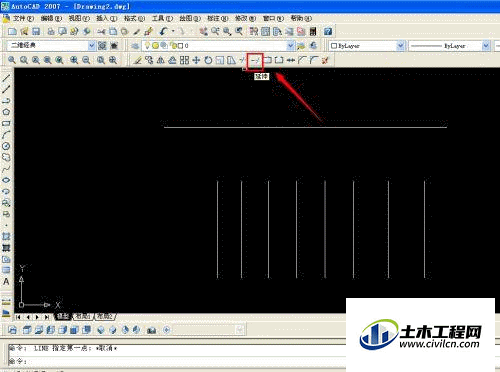Image resolution: width=500 pixels, height=372 pixels.
Task: Open the 窗口 menu
Action: coord(273,18)
